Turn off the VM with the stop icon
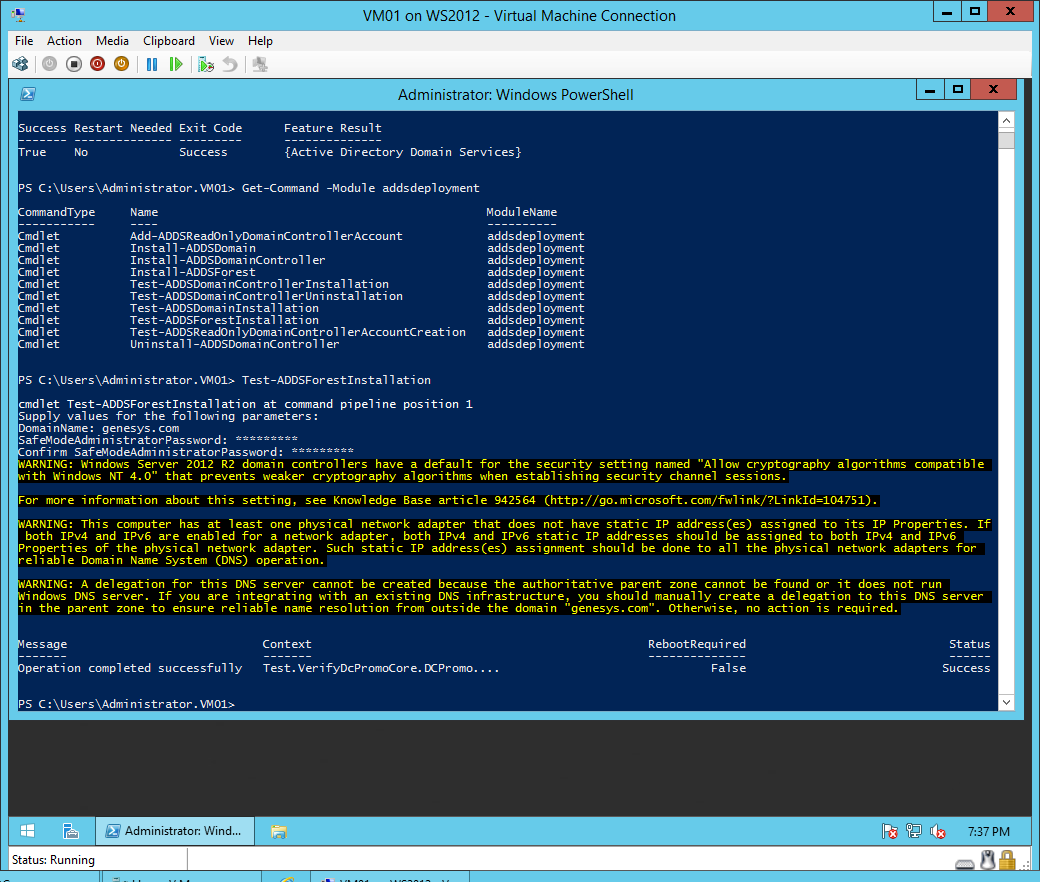The height and width of the screenshot is (882, 1040). (73, 64)
